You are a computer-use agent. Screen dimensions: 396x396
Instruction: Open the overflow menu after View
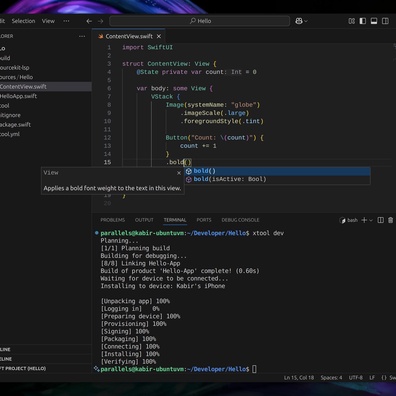pos(66,21)
